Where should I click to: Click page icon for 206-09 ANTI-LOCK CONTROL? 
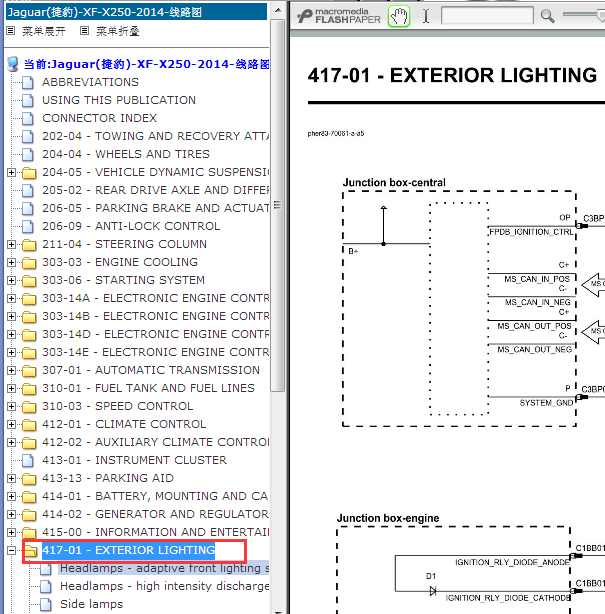pyautogui.click(x=28, y=227)
